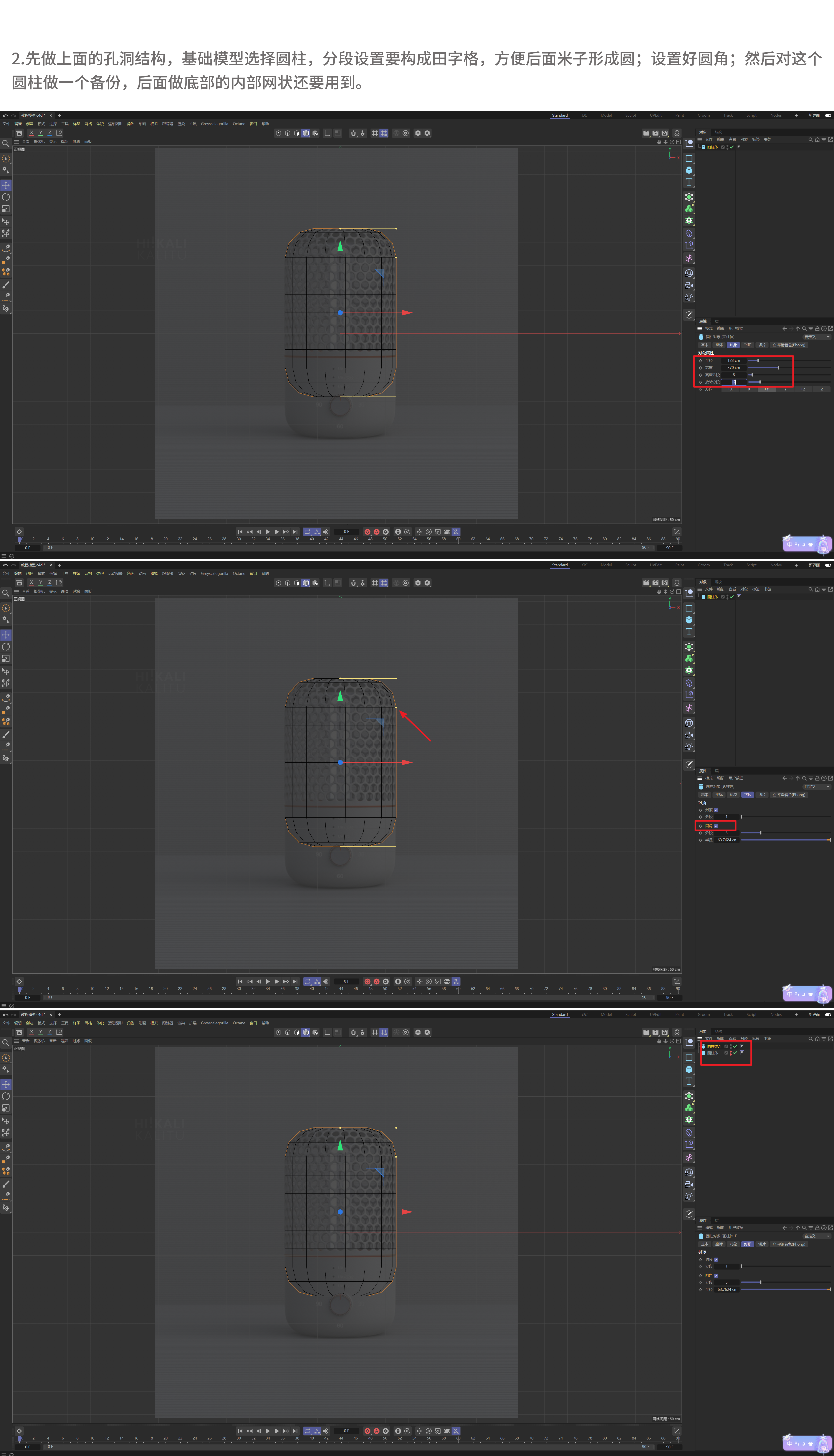Image resolution: width=834 pixels, height=1456 pixels.
Task: Toggle the X axis lock in top screenshot
Action: pos(31,133)
